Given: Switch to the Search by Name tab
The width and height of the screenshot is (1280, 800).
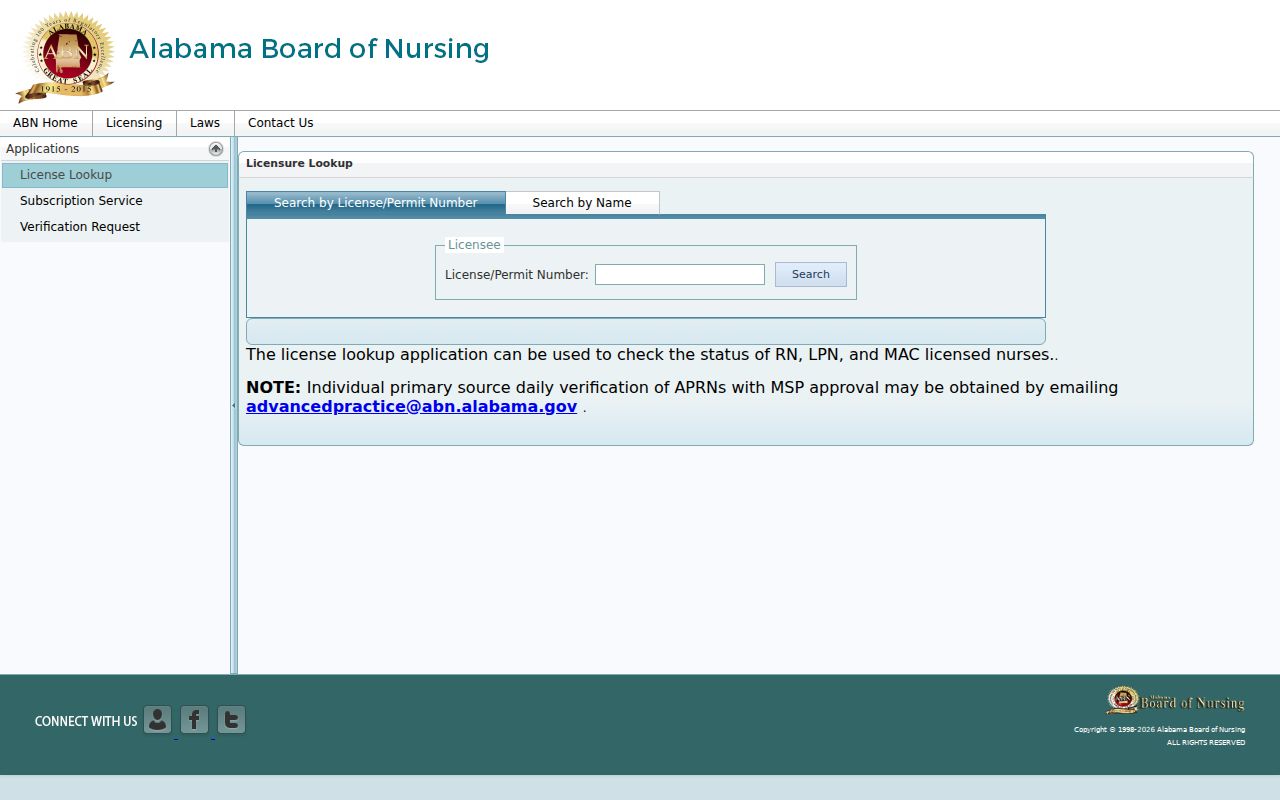Looking at the screenshot, I should click(582, 203).
